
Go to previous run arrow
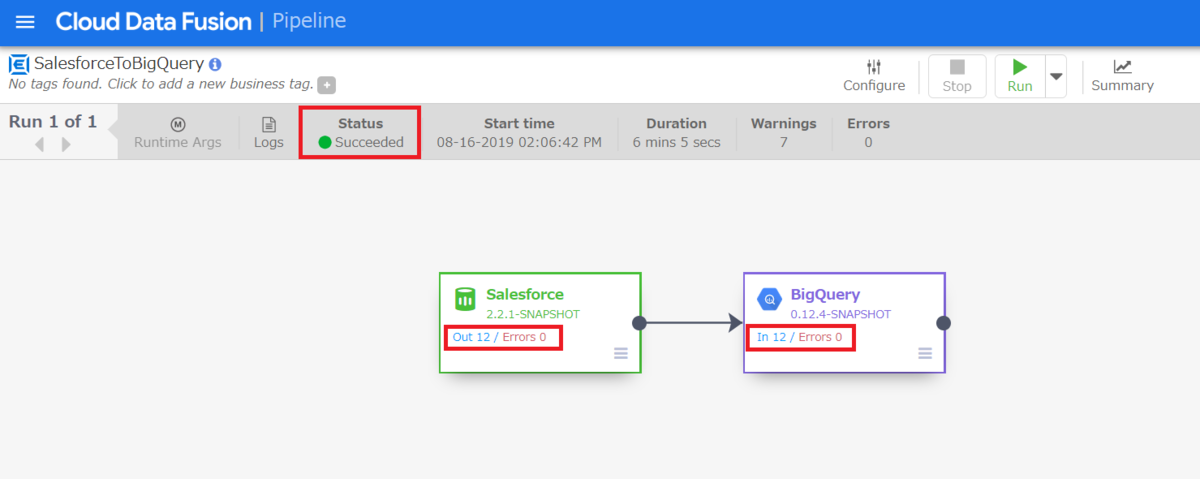[40, 144]
